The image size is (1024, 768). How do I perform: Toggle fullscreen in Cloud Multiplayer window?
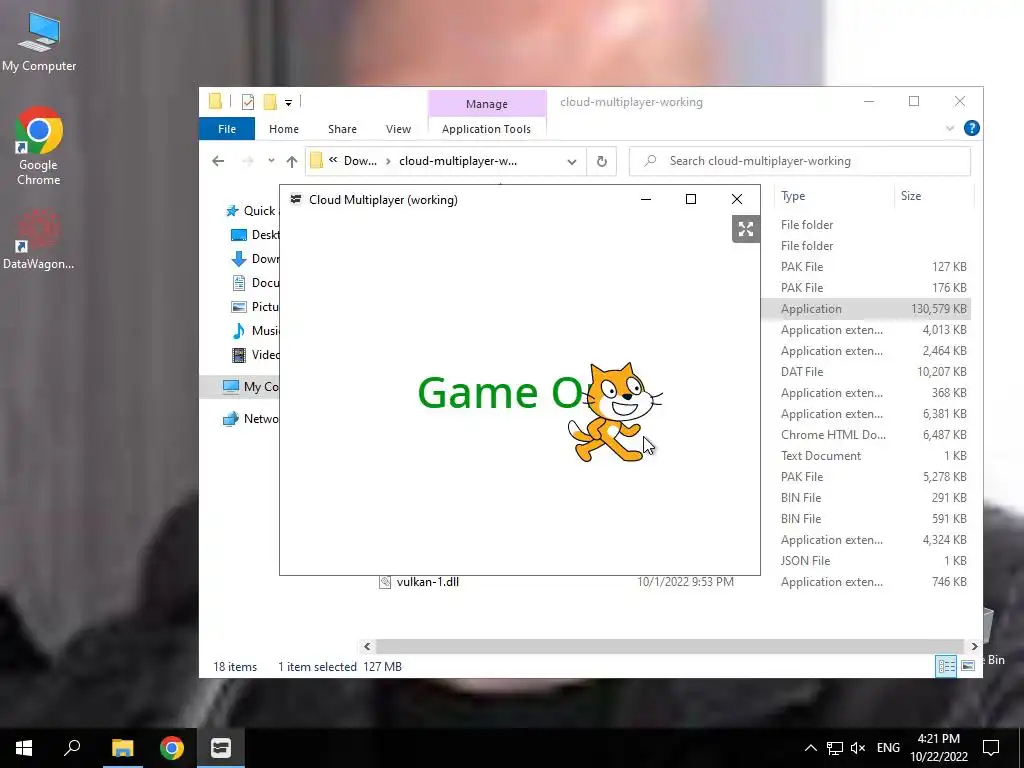point(746,229)
